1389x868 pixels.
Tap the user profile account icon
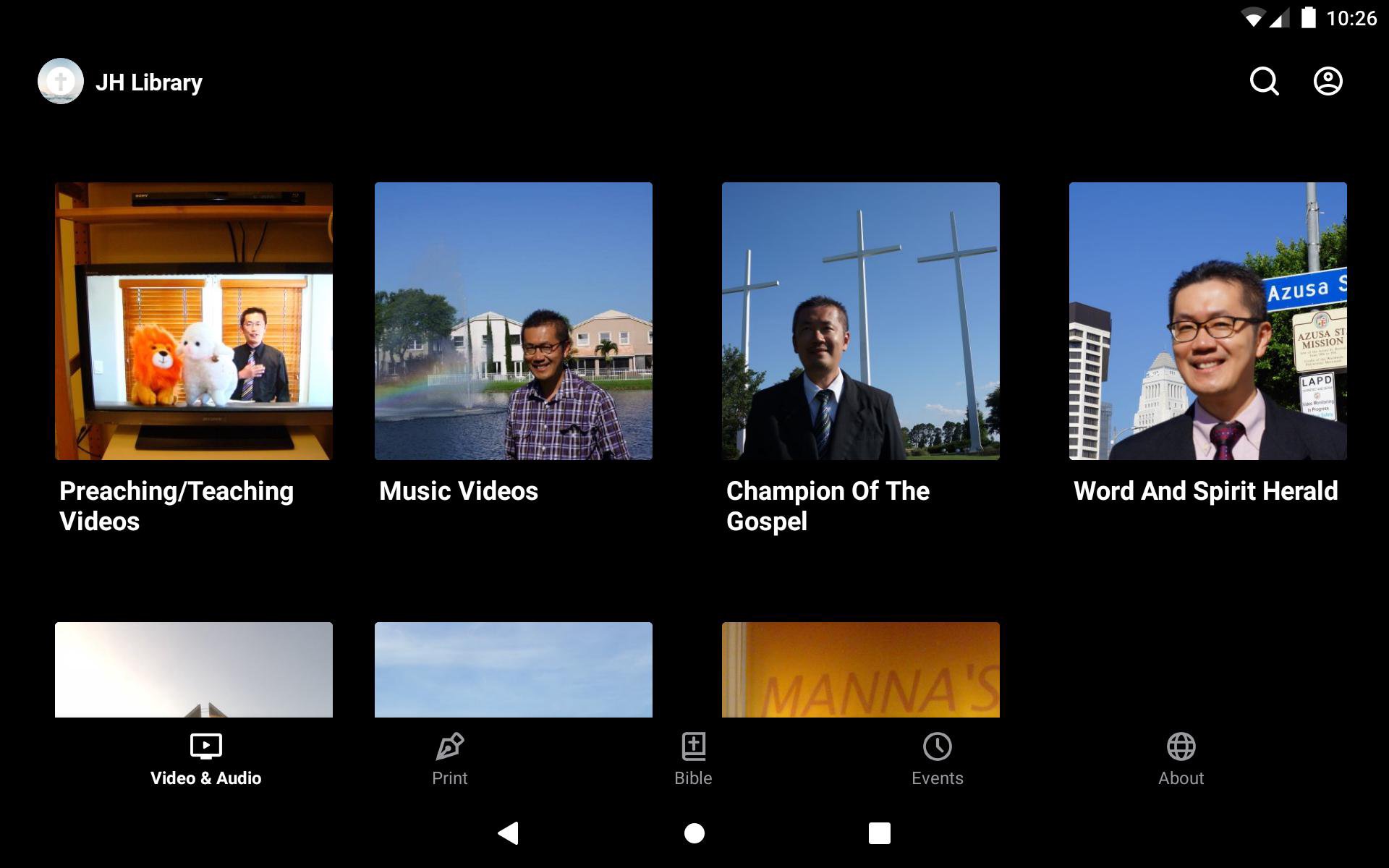pyautogui.click(x=1328, y=81)
